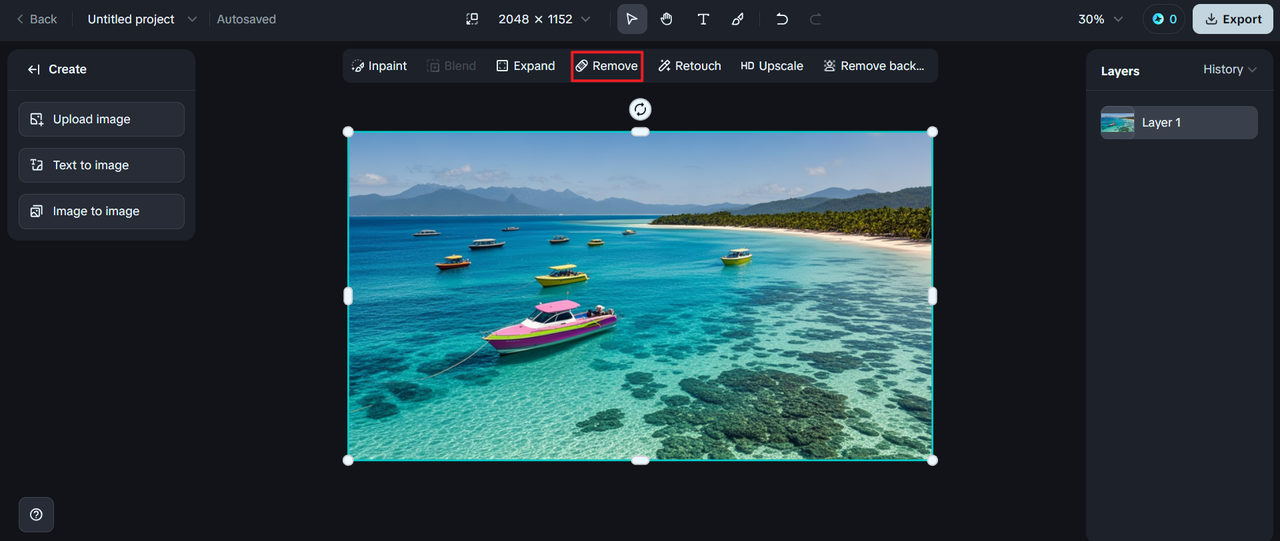Open the help question mark button
Image resolution: width=1280 pixels, height=541 pixels.
click(36, 514)
